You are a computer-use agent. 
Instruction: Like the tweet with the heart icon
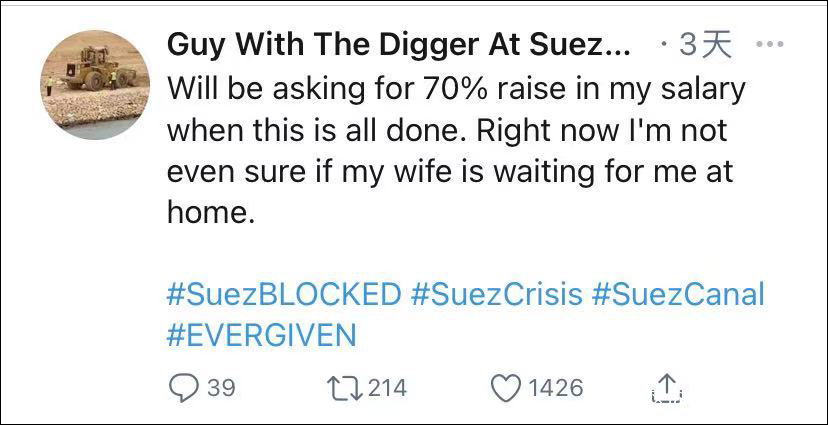click(506, 387)
